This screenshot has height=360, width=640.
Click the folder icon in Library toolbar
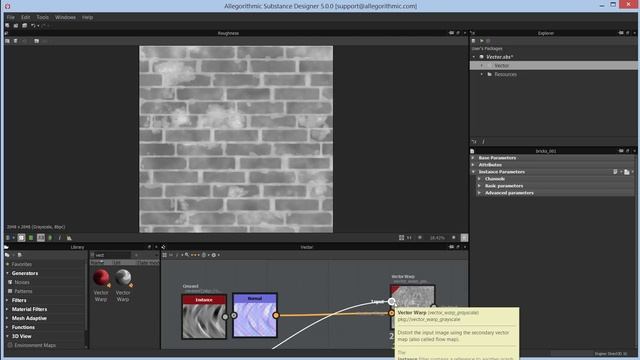[x=7, y=255]
